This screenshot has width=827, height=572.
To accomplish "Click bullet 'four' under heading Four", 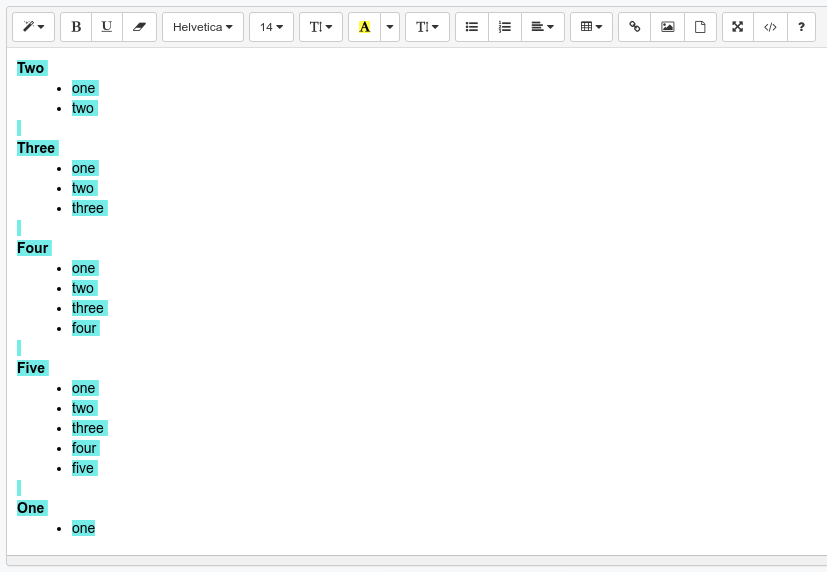I will pos(84,328).
